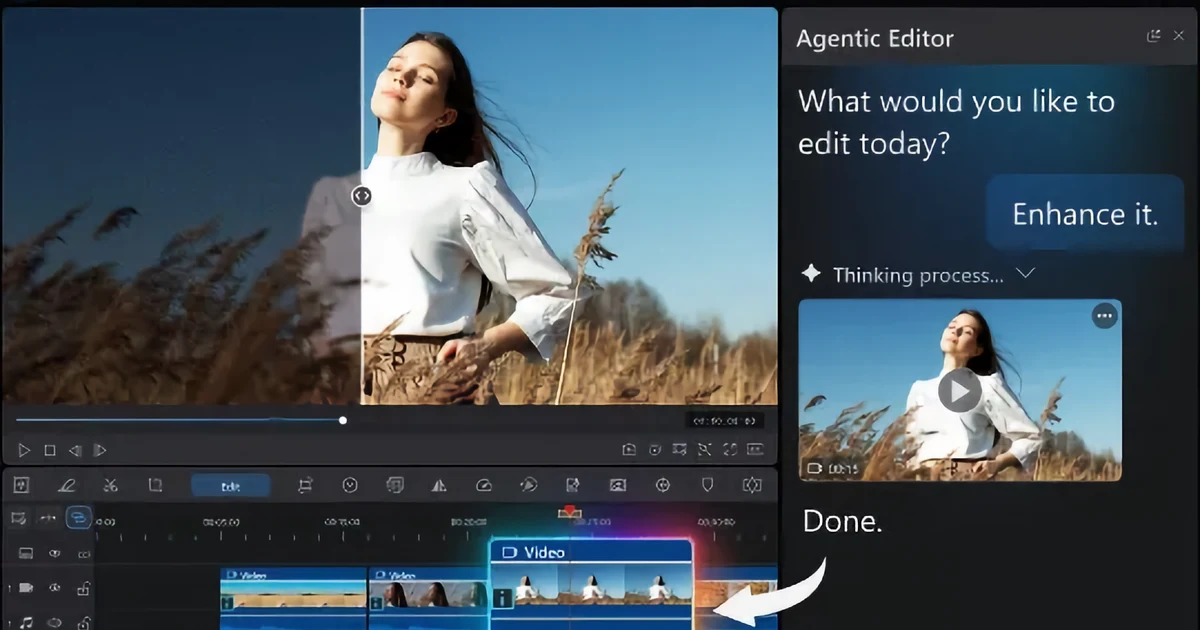Click the rightmost icon below the preview
The height and width of the screenshot is (630, 1200).
tap(755, 450)
